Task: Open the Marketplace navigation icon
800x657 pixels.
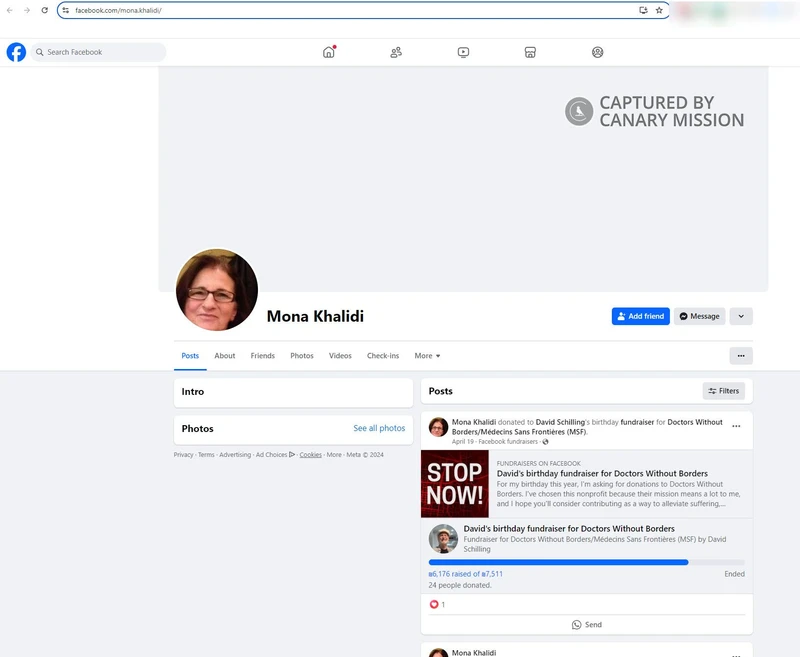Action: 530,51
